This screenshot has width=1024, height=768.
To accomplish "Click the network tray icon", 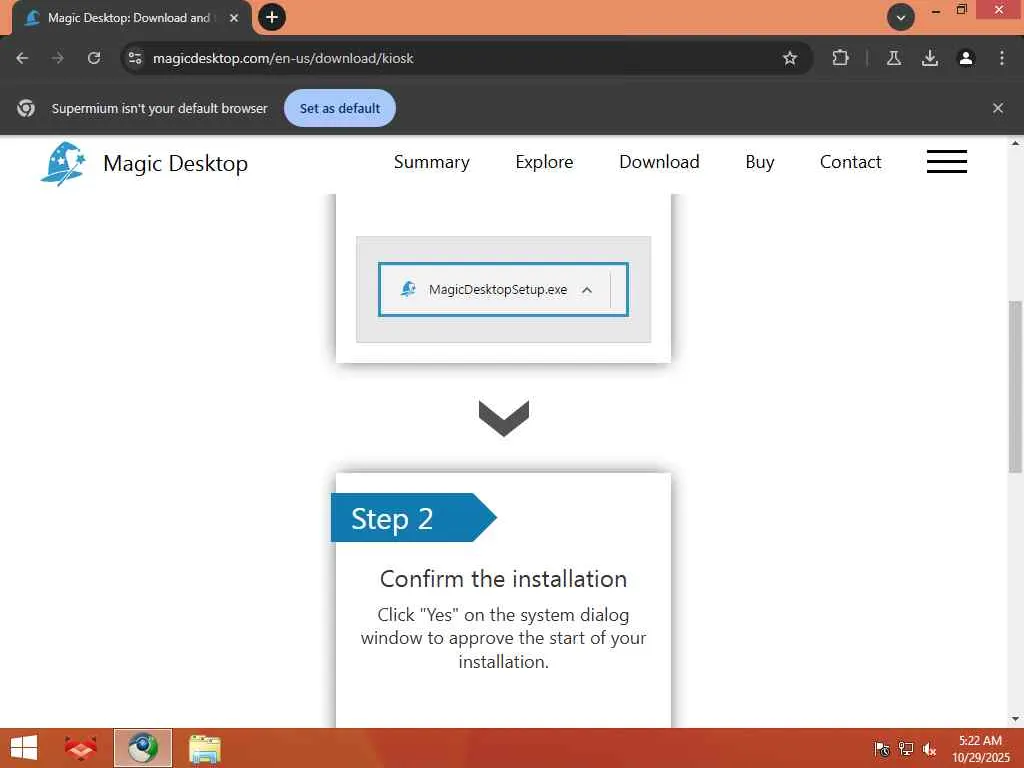I will (x=906, y=748).
